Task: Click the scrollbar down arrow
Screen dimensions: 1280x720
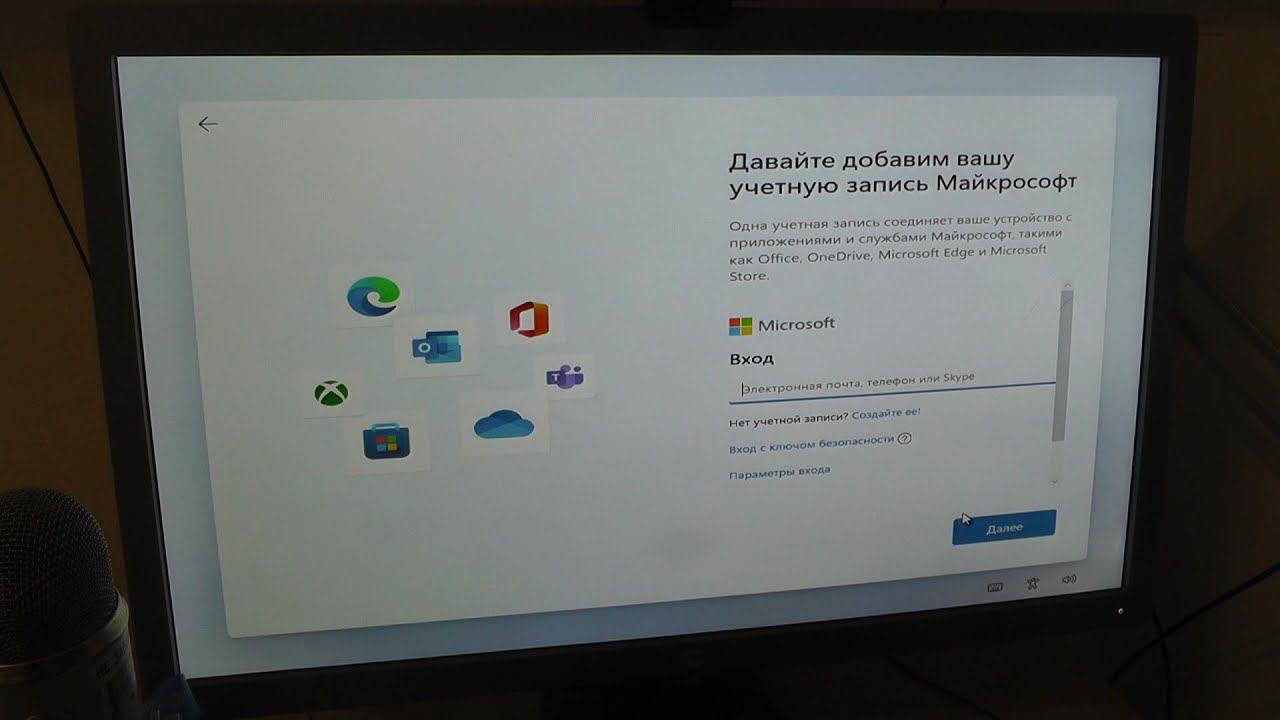Action: click(x=1054, y=481)
